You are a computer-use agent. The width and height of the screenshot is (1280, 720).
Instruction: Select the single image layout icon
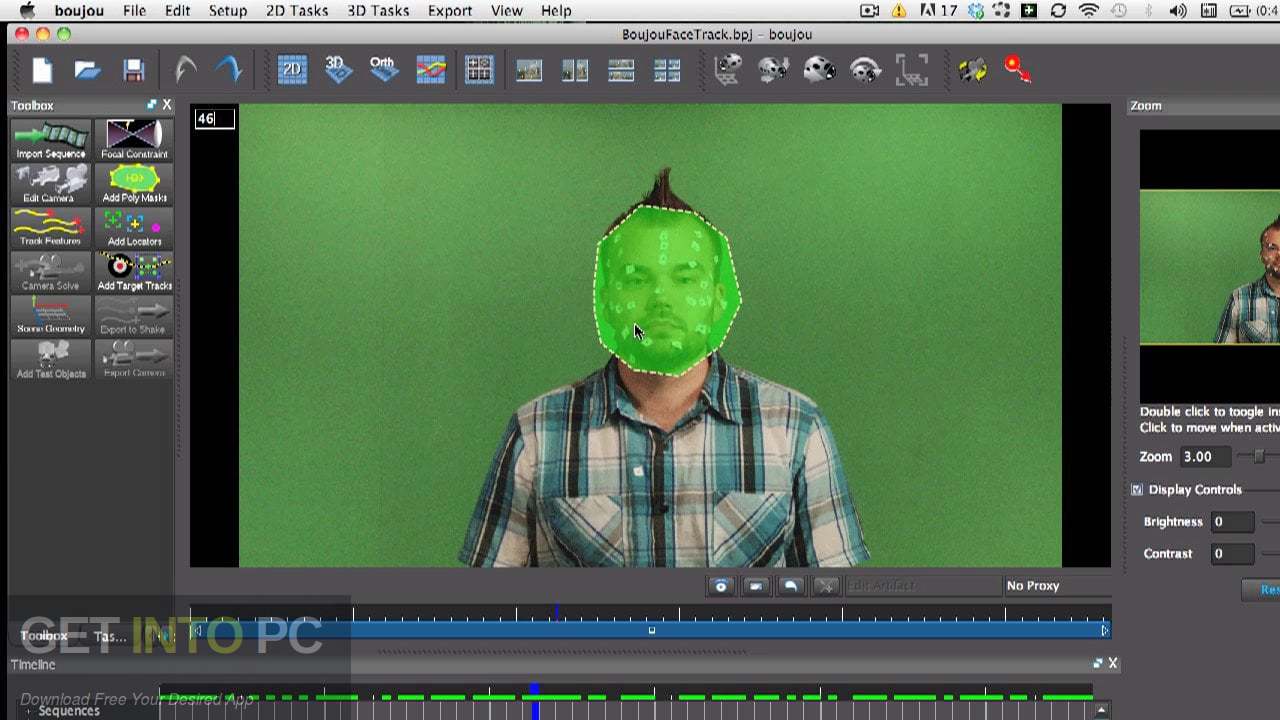(529, 70)
